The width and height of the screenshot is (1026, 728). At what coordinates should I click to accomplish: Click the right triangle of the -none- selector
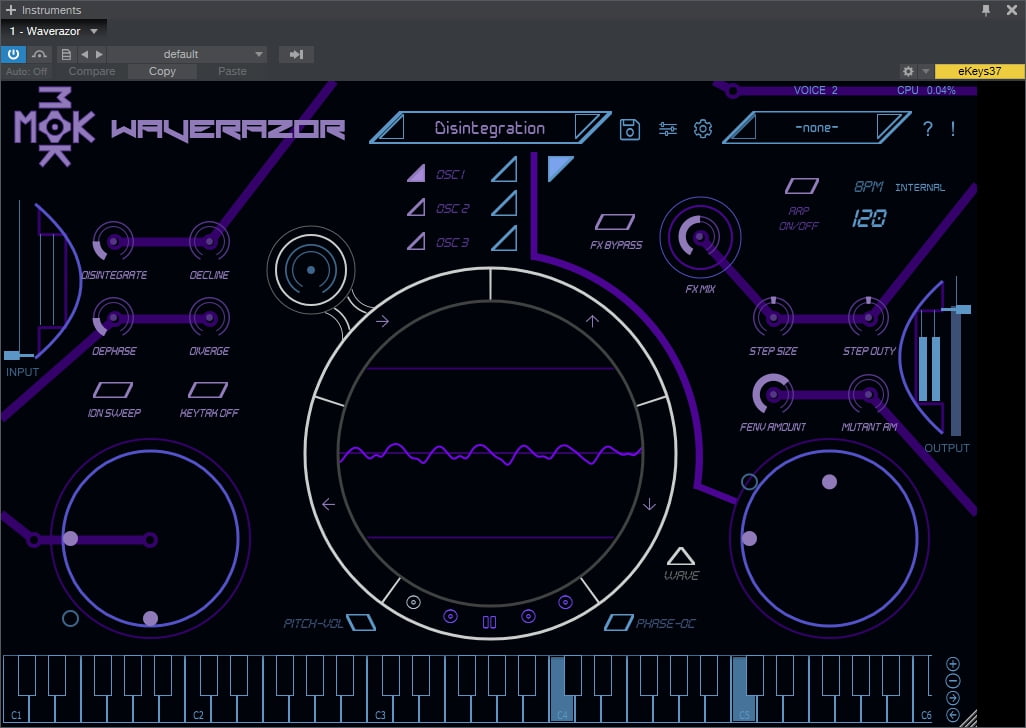[889, 126]
